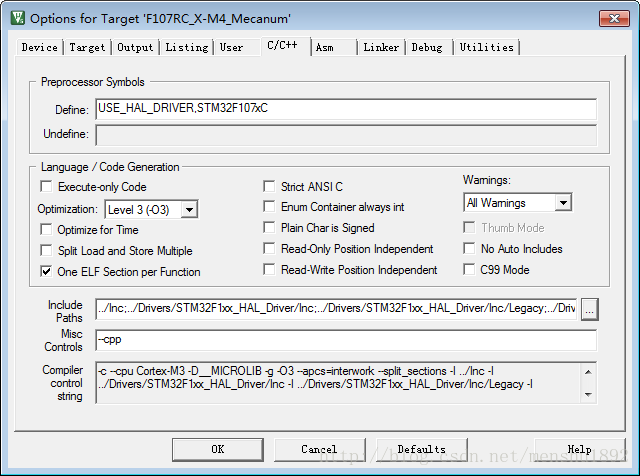The image size is (640, 476).
Task: Enable Execute-only Code checkbox
Action: tap(46, 187)
